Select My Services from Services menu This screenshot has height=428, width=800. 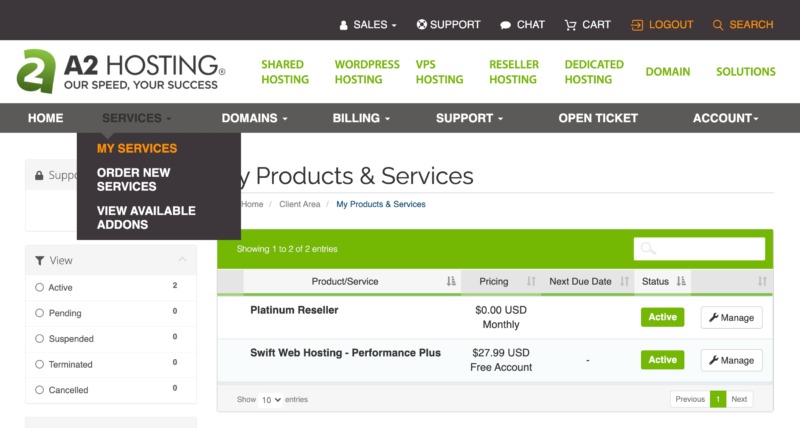point(137,149)
